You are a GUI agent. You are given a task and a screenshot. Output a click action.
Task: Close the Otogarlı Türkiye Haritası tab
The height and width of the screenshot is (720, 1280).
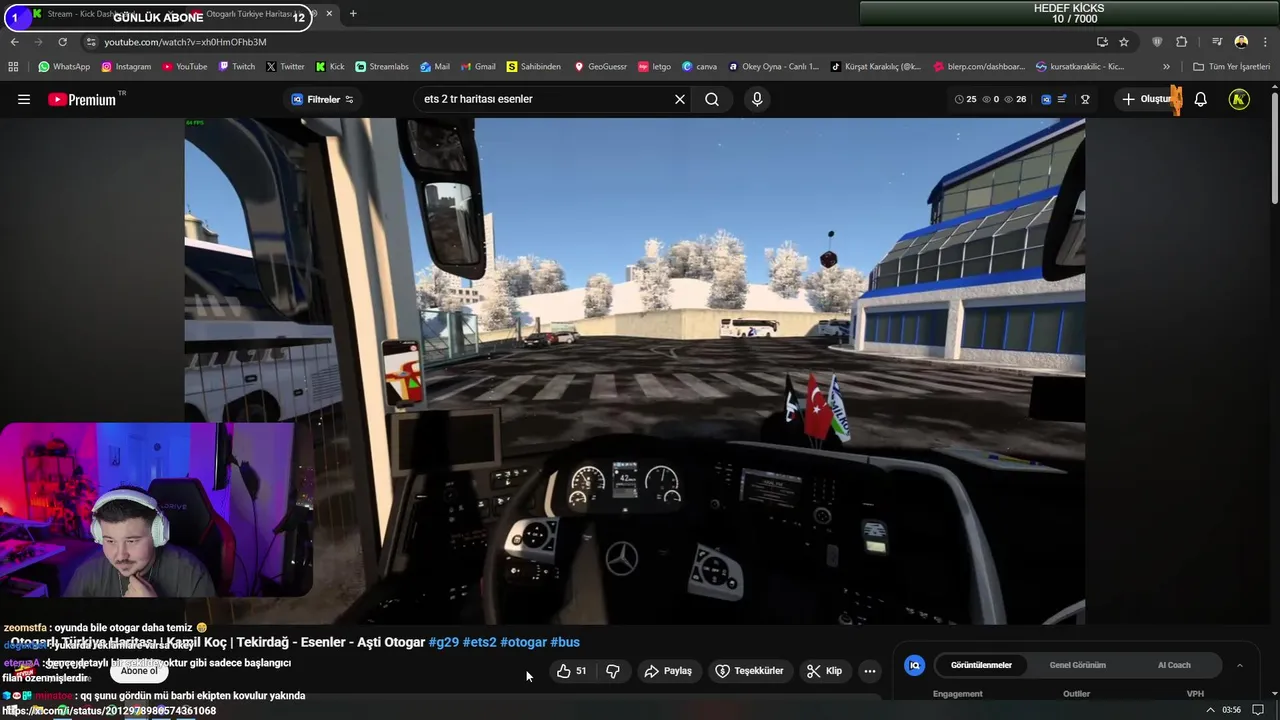[329, 14]
